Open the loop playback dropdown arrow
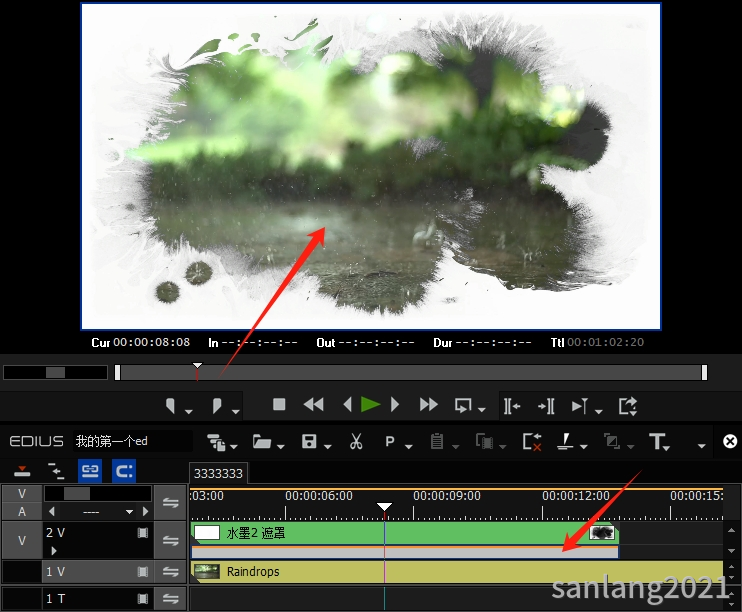 click(484, 410)
